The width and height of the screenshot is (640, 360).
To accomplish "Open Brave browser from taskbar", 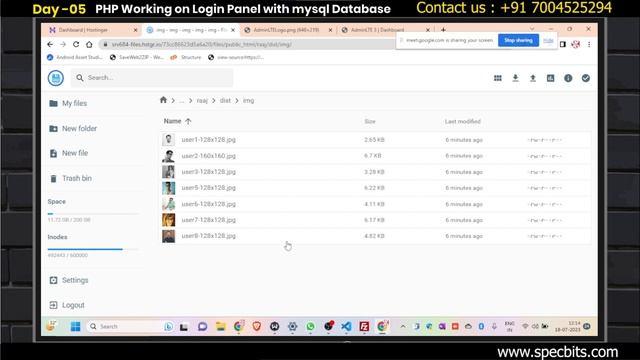I will (x=257, y=327).
